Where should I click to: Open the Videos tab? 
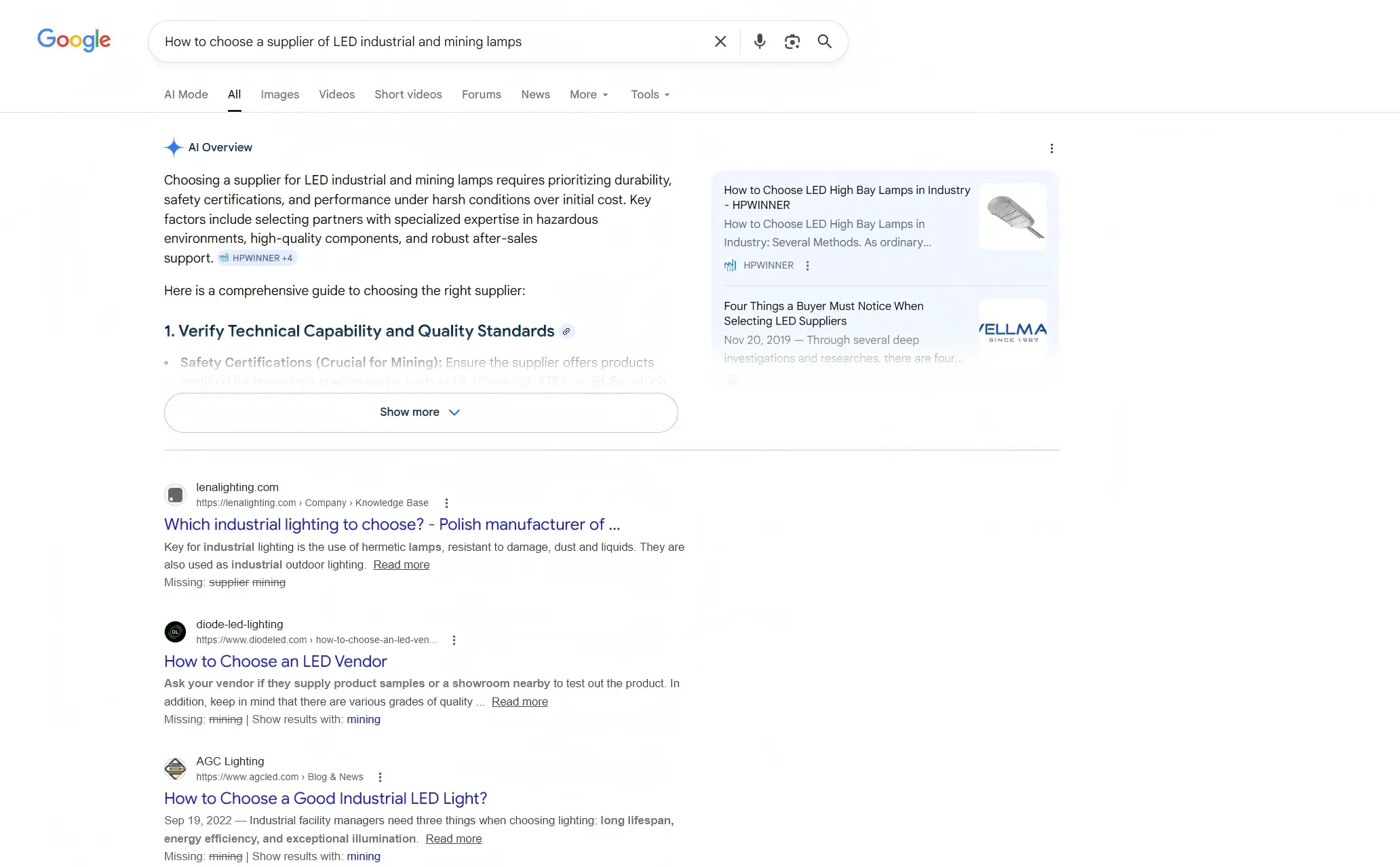pyautogui.click(x=336, y=94)
